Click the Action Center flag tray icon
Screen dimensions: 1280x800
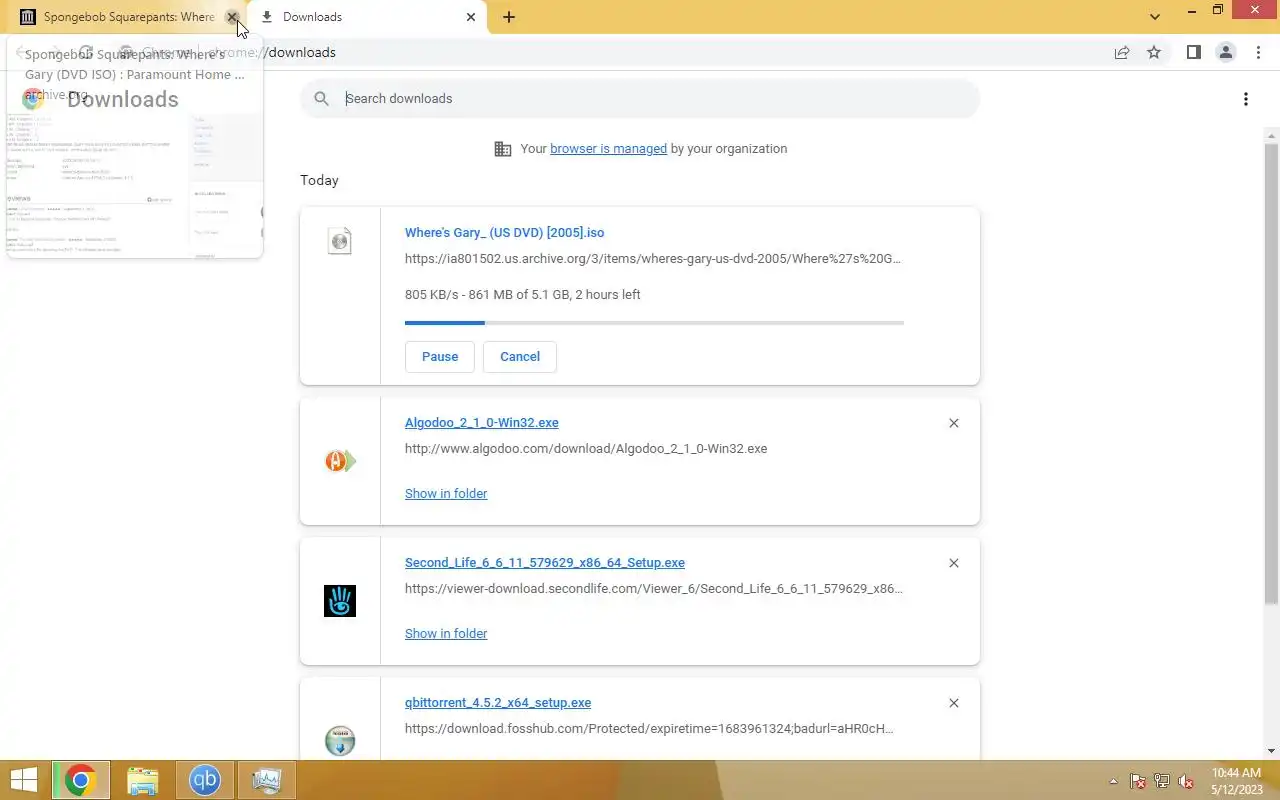coord(1138,781)
